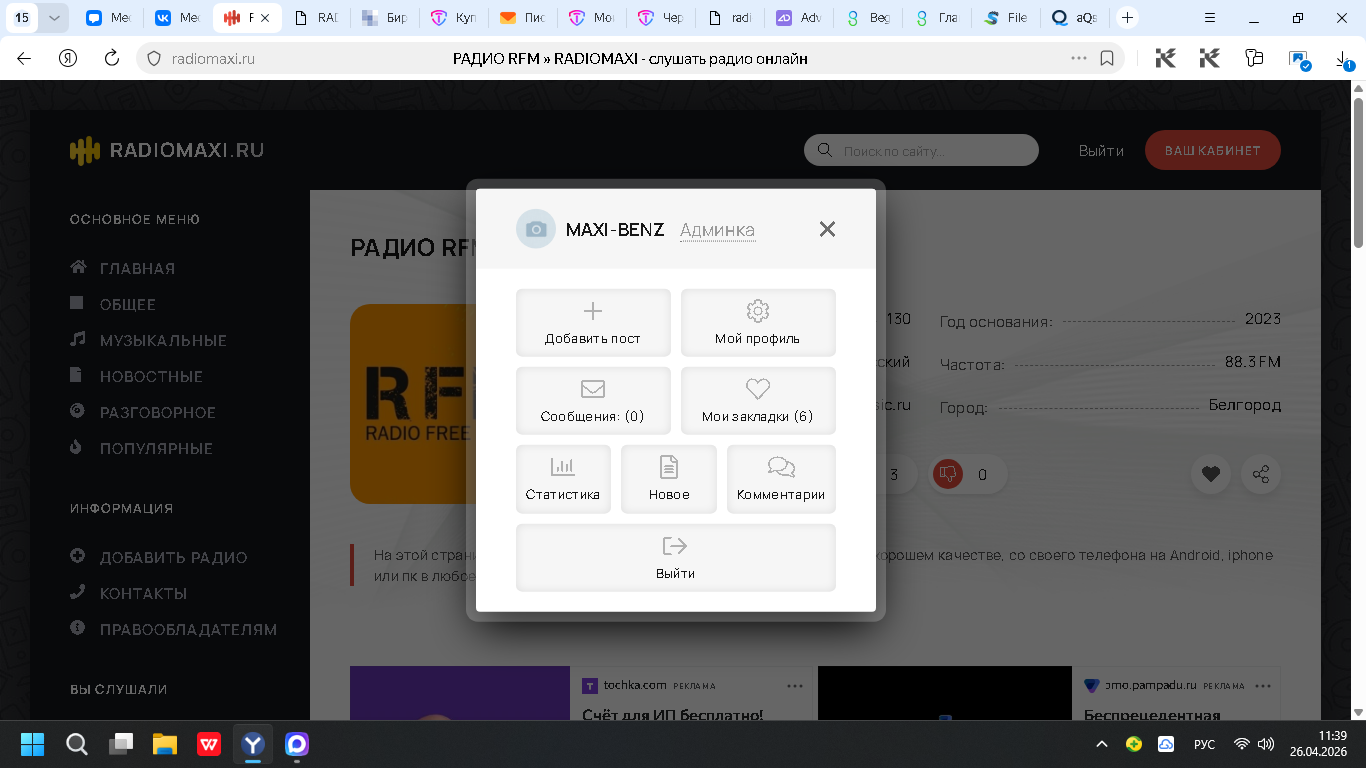
Task: Open the Популярные category
Action: pyautogui.click(x=156, y=448)
